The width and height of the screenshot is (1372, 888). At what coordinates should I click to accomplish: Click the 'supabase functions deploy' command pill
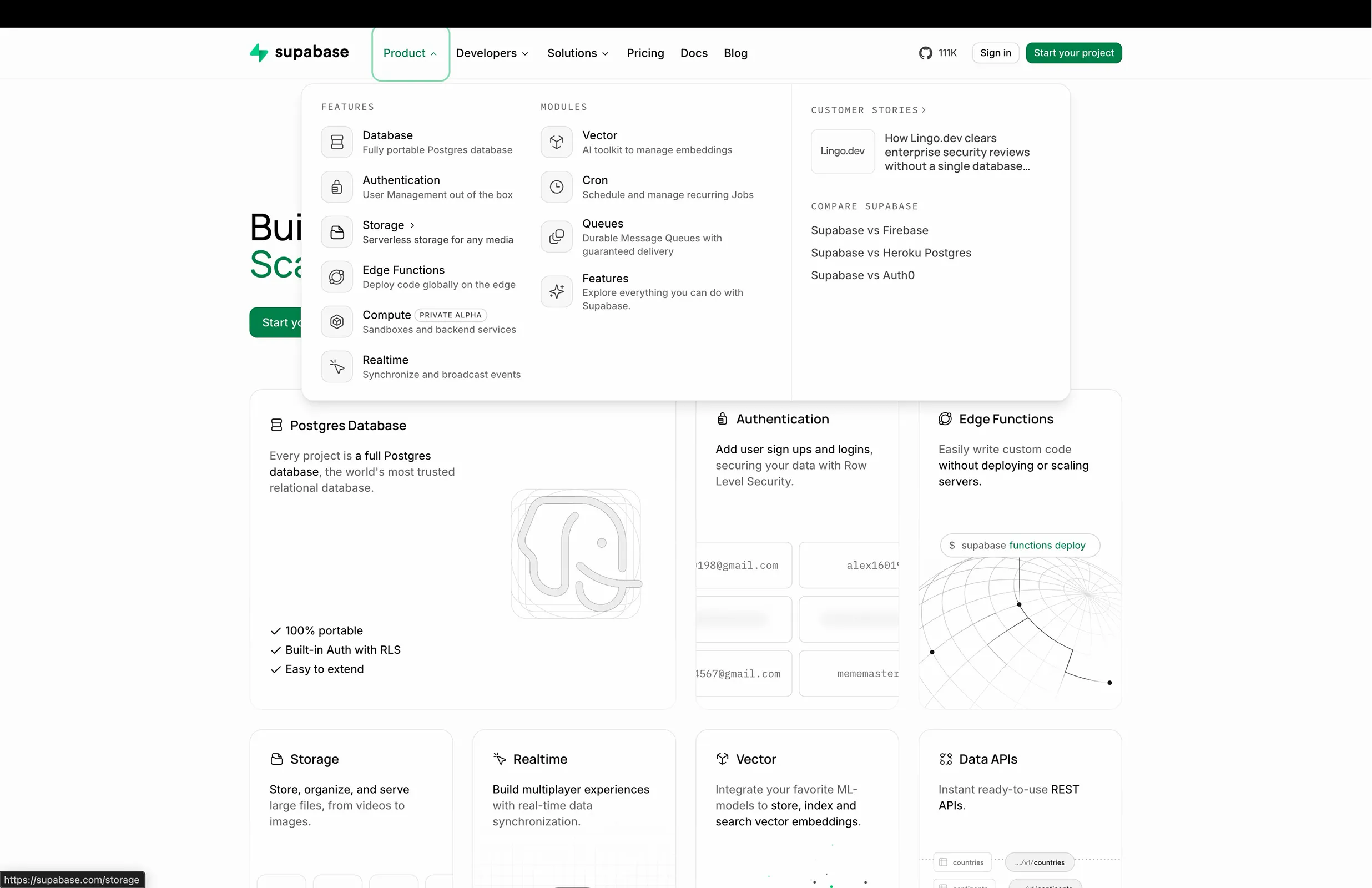tap(1019, 545)
